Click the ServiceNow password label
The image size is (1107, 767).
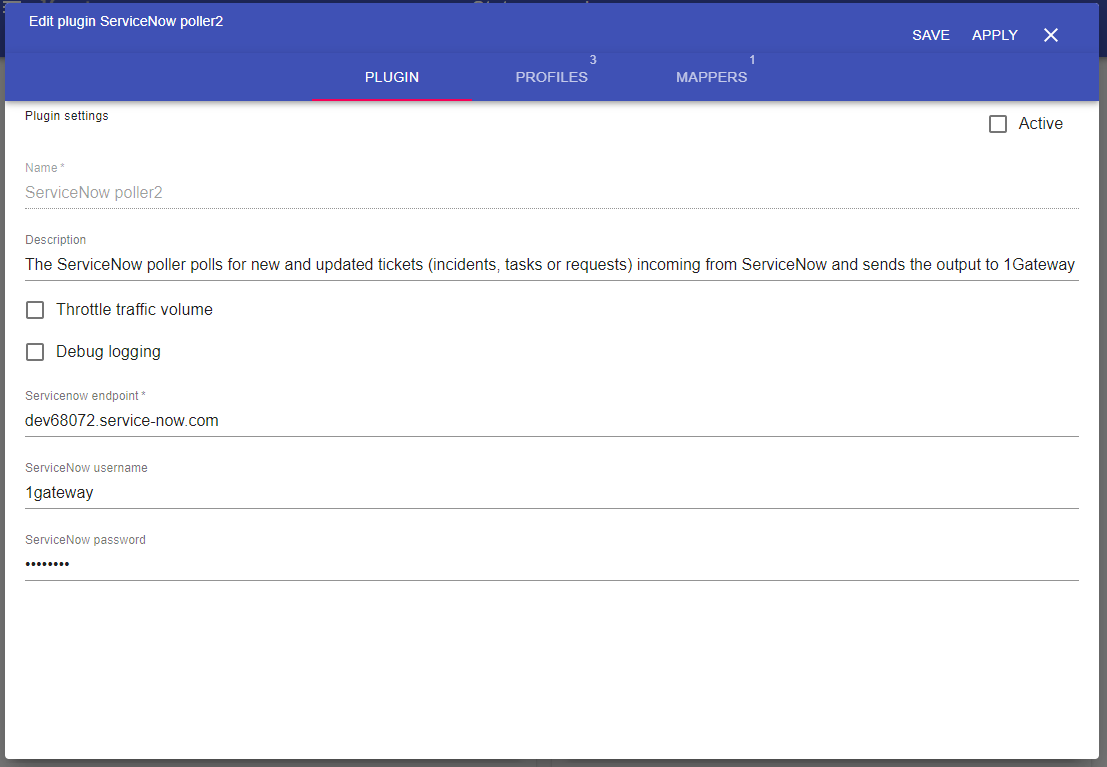tap(85, 540)
